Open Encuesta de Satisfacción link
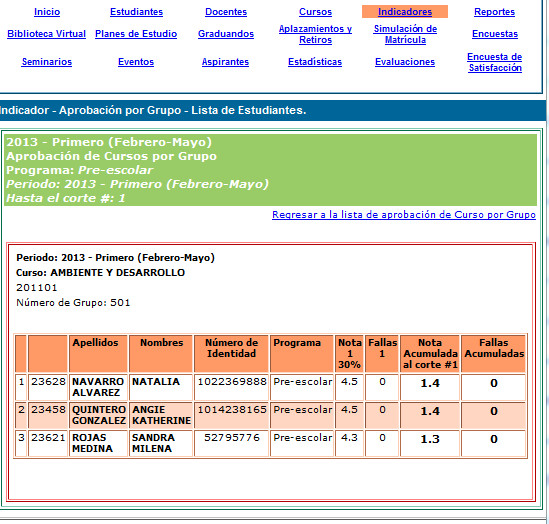 point(494,62)
